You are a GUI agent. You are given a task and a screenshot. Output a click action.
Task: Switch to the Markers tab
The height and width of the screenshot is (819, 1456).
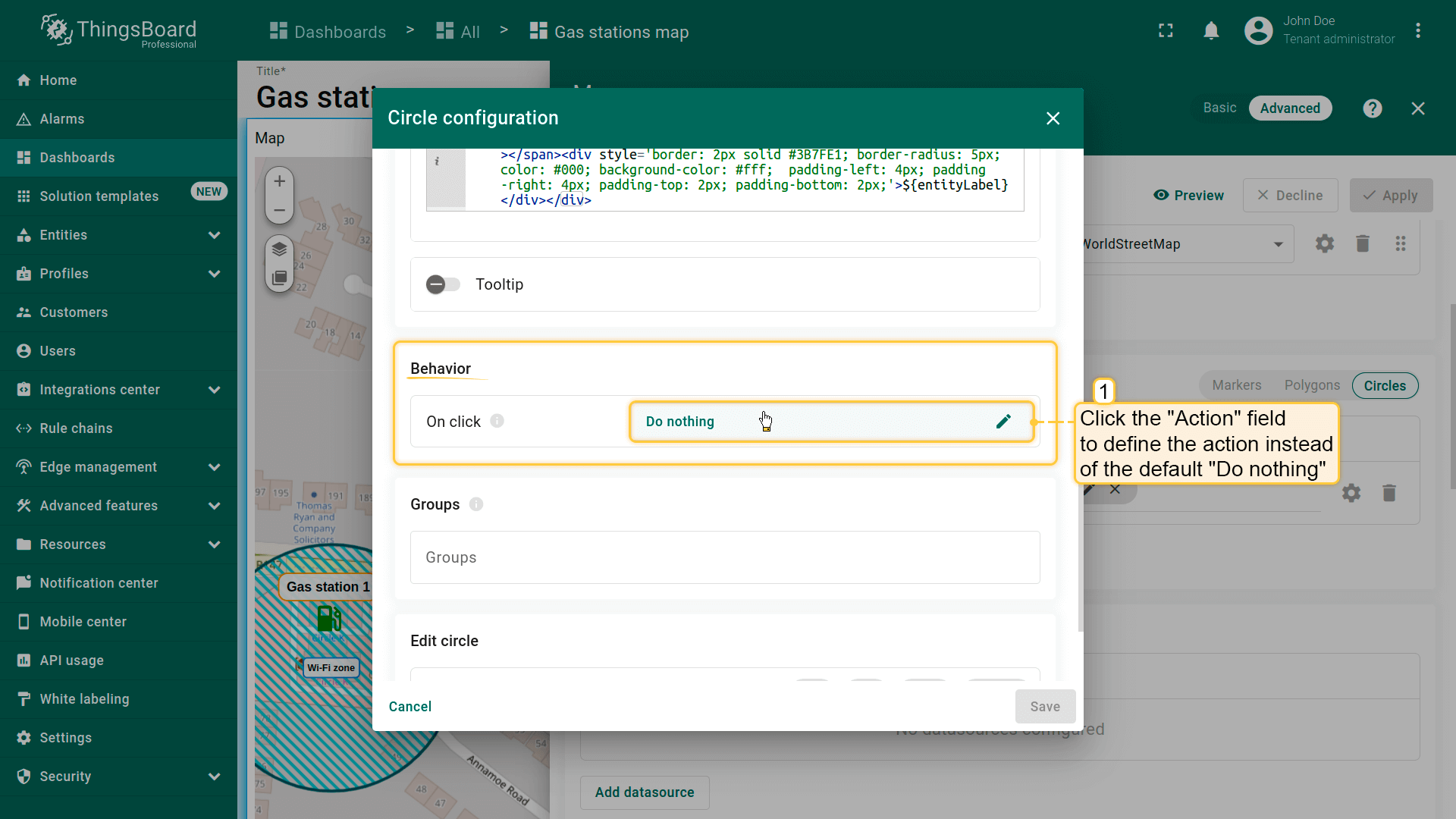1236,385
